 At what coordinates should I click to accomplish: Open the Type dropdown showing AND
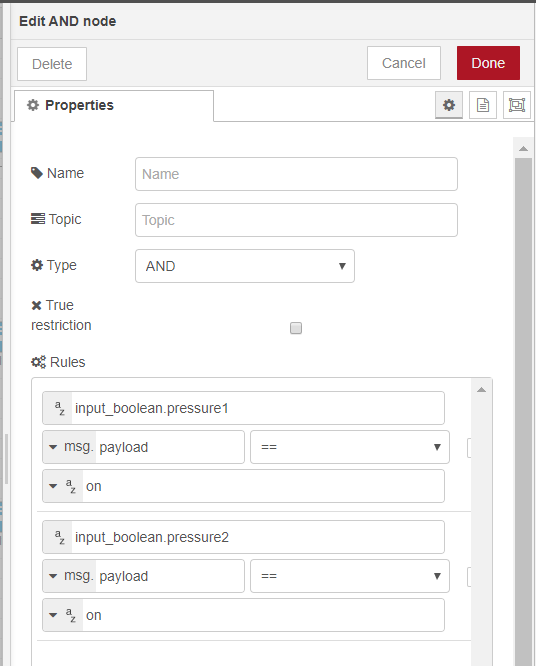(245, 266)
